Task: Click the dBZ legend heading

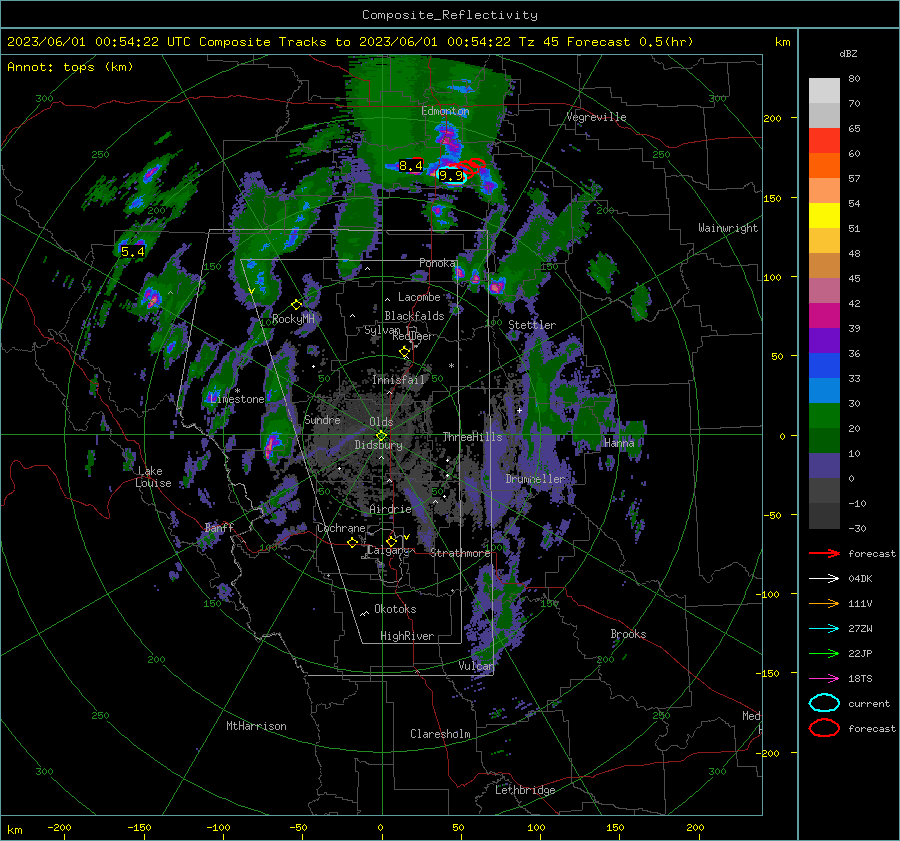Action: [x=848, y=53]
